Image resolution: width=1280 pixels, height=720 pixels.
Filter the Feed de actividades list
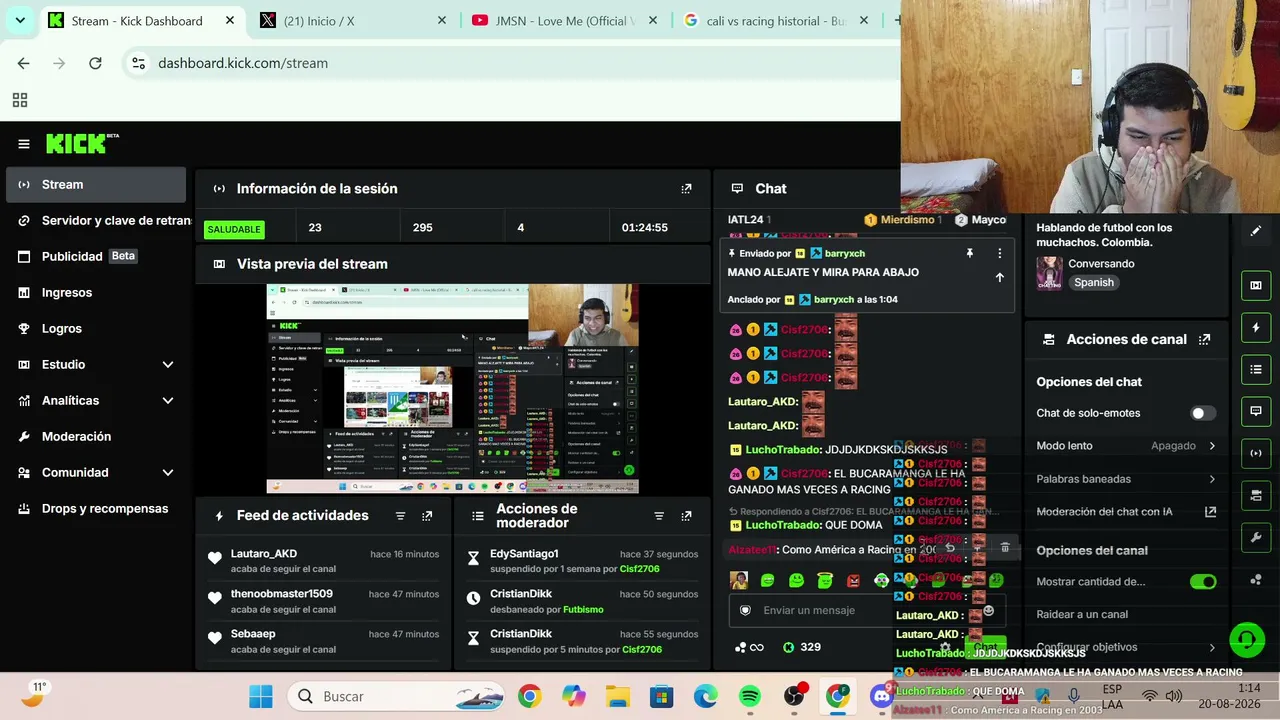coord(400,516)
